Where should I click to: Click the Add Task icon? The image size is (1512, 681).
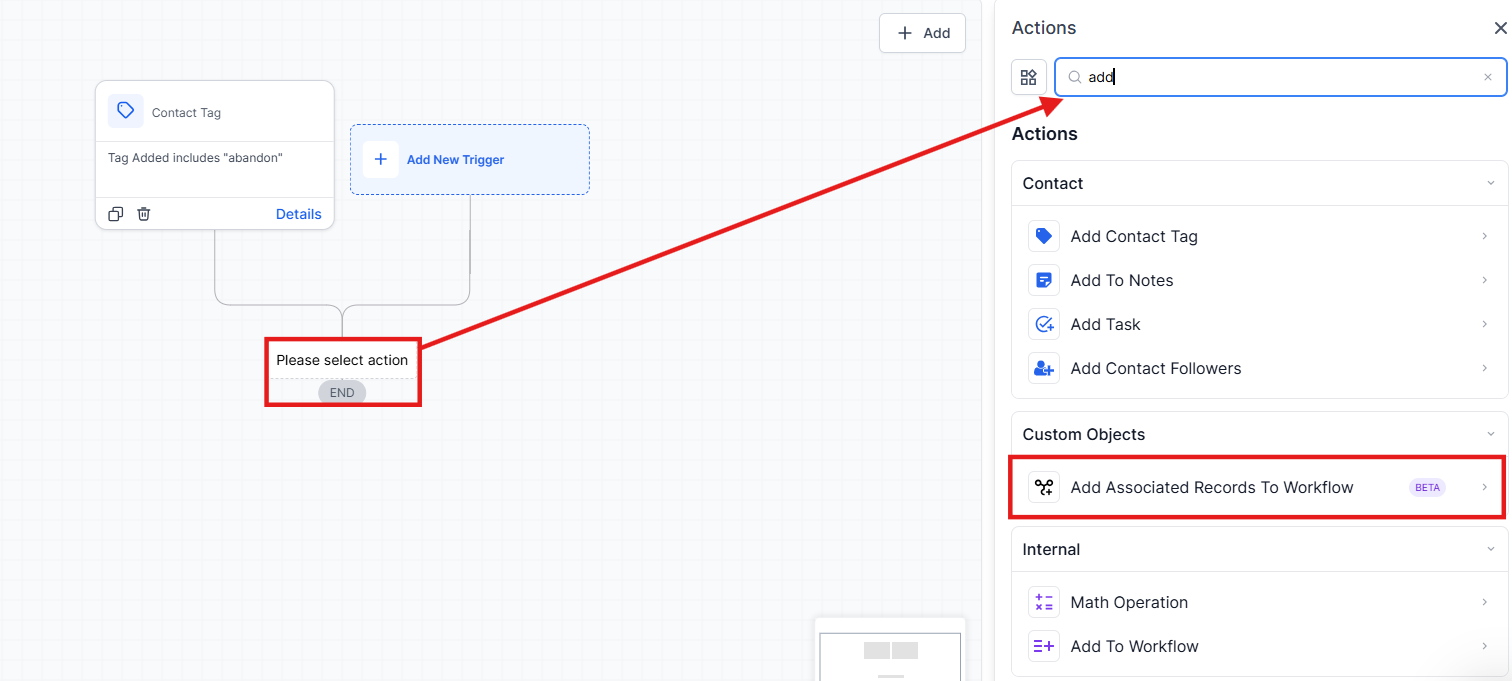pyautogui.click(x=1044, y=325)
